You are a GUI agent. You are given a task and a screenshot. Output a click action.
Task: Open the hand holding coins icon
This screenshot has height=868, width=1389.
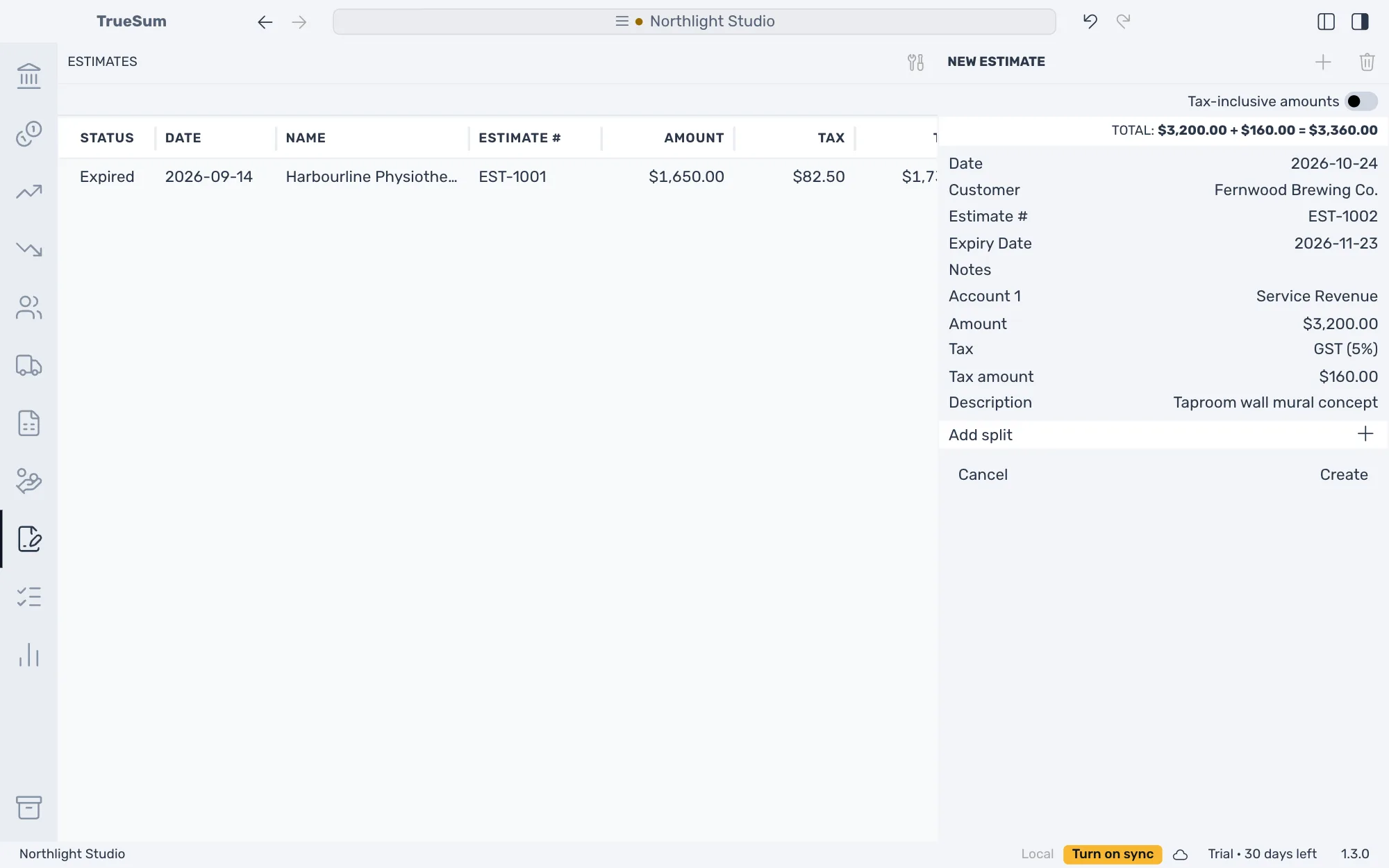[x=28, y=481]
